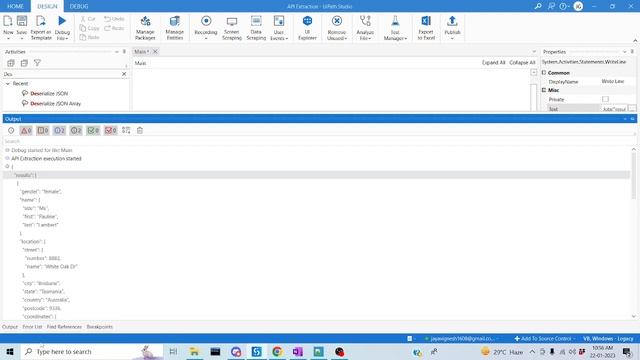
Task: Open the Breakpoints tab
Action: pos(100,327)
